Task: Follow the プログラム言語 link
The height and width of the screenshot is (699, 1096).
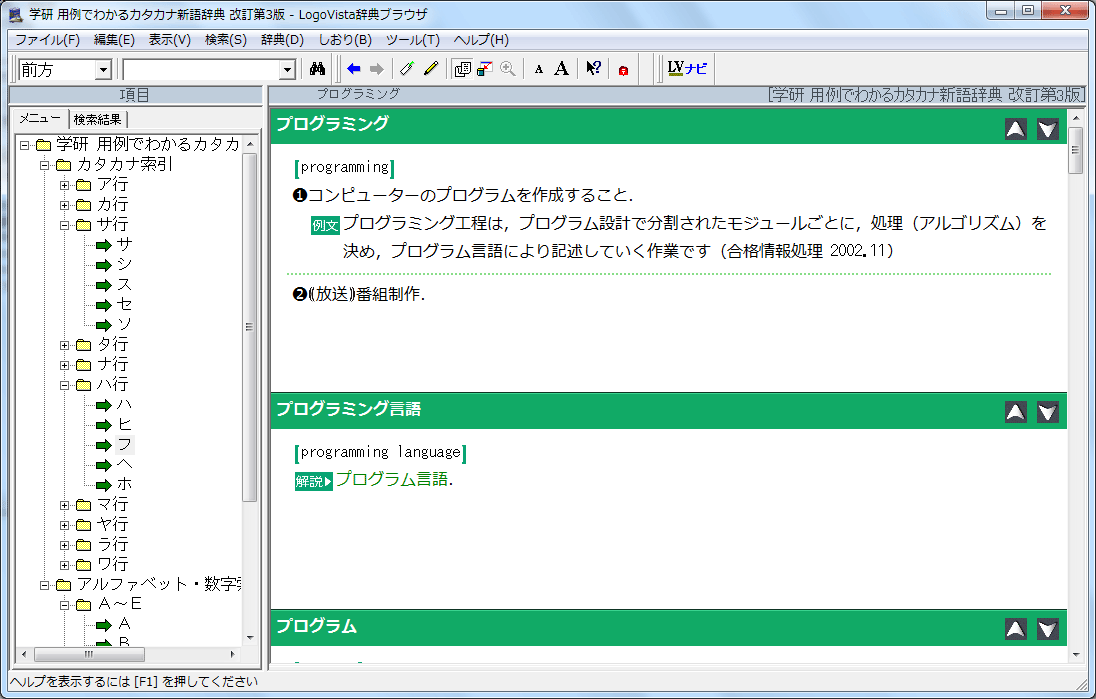Action: coord(391,479)
